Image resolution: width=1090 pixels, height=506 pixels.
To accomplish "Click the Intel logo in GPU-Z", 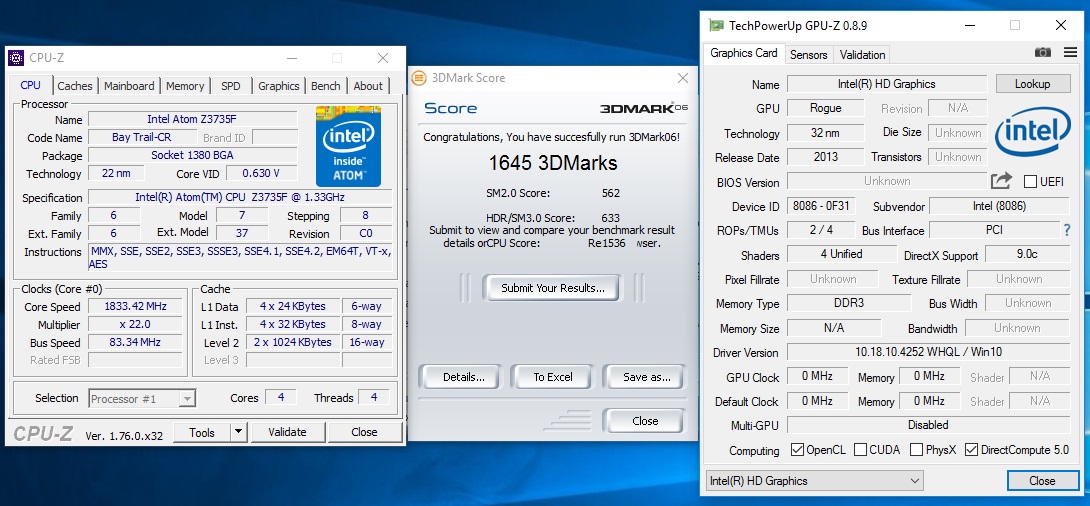I will pyautogui.click(x=1033, y=131).
